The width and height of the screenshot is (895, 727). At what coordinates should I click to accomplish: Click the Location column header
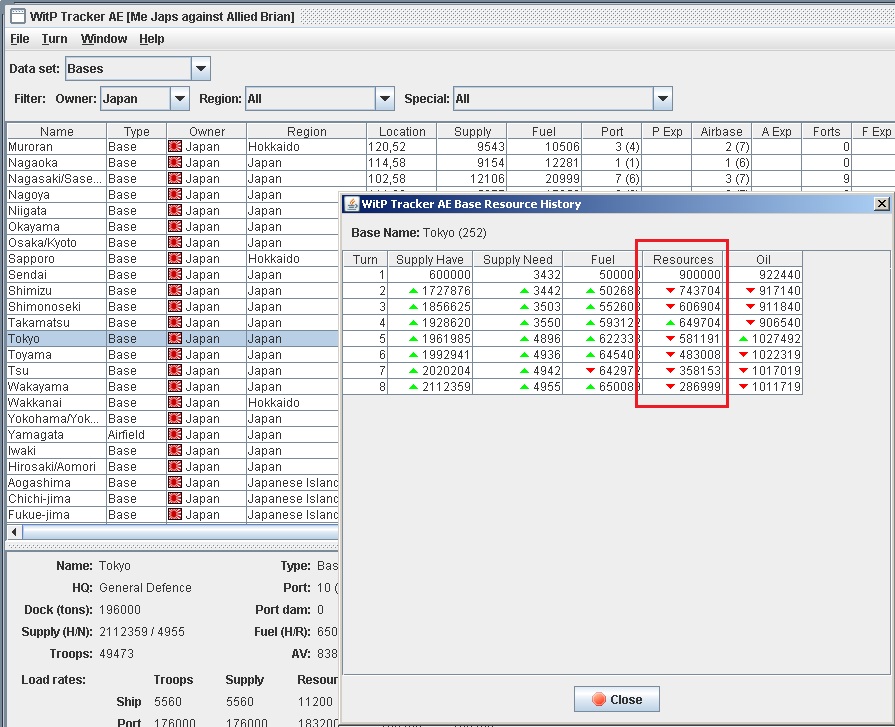[402, 131]
